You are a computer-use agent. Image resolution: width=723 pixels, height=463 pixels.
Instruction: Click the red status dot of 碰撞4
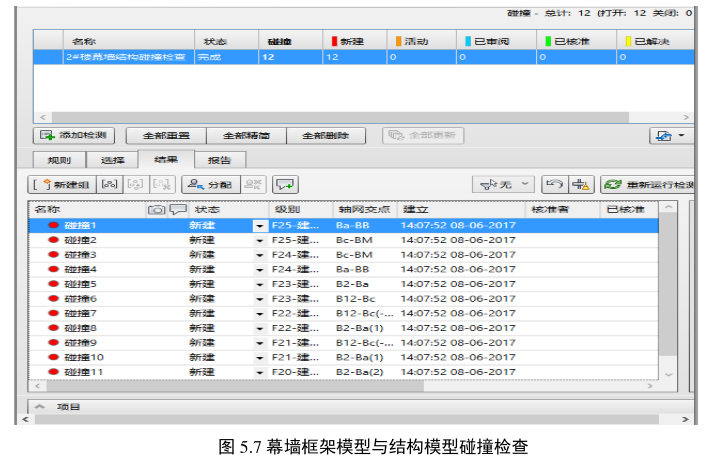pyautogui.click(x=53, y=269)
